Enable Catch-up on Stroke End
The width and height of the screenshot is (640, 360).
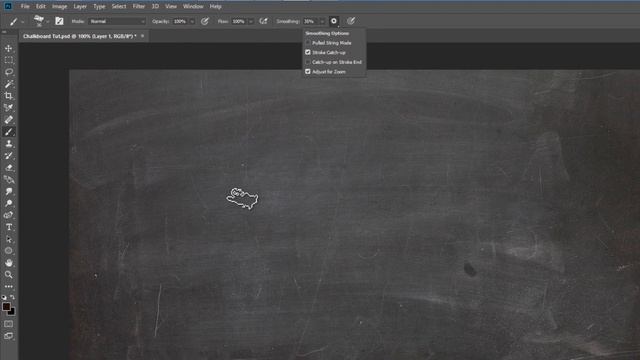pos(308,62)
